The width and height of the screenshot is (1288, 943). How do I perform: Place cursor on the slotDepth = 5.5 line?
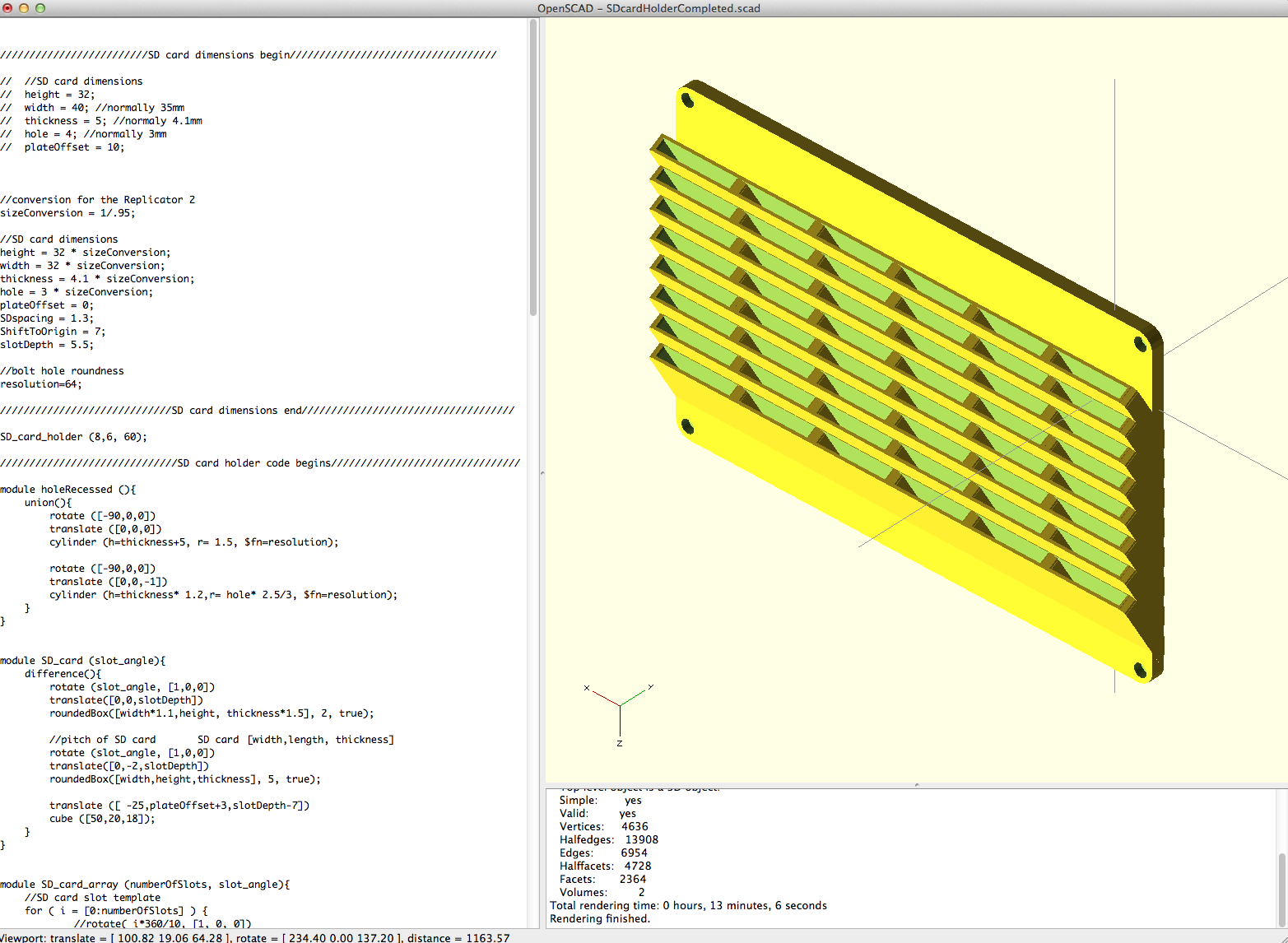click(x=47, y=345)
